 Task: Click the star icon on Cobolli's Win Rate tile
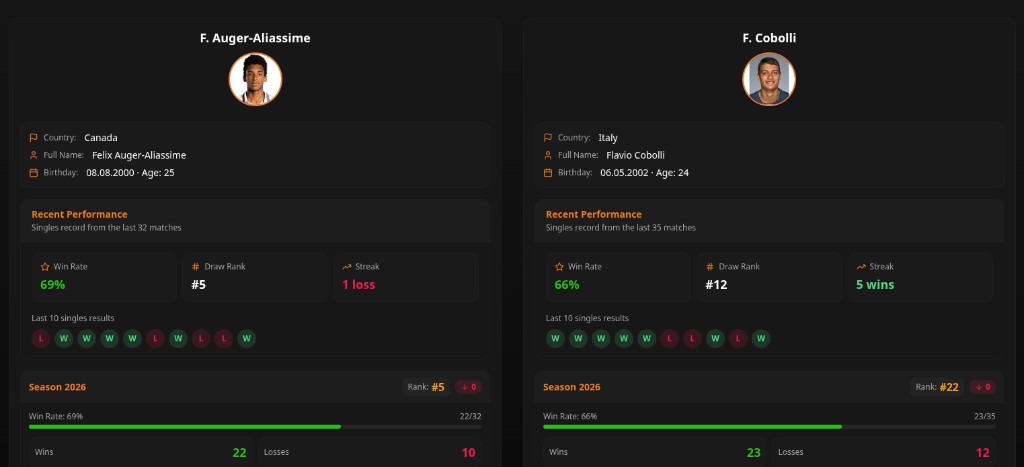point(560,266)
